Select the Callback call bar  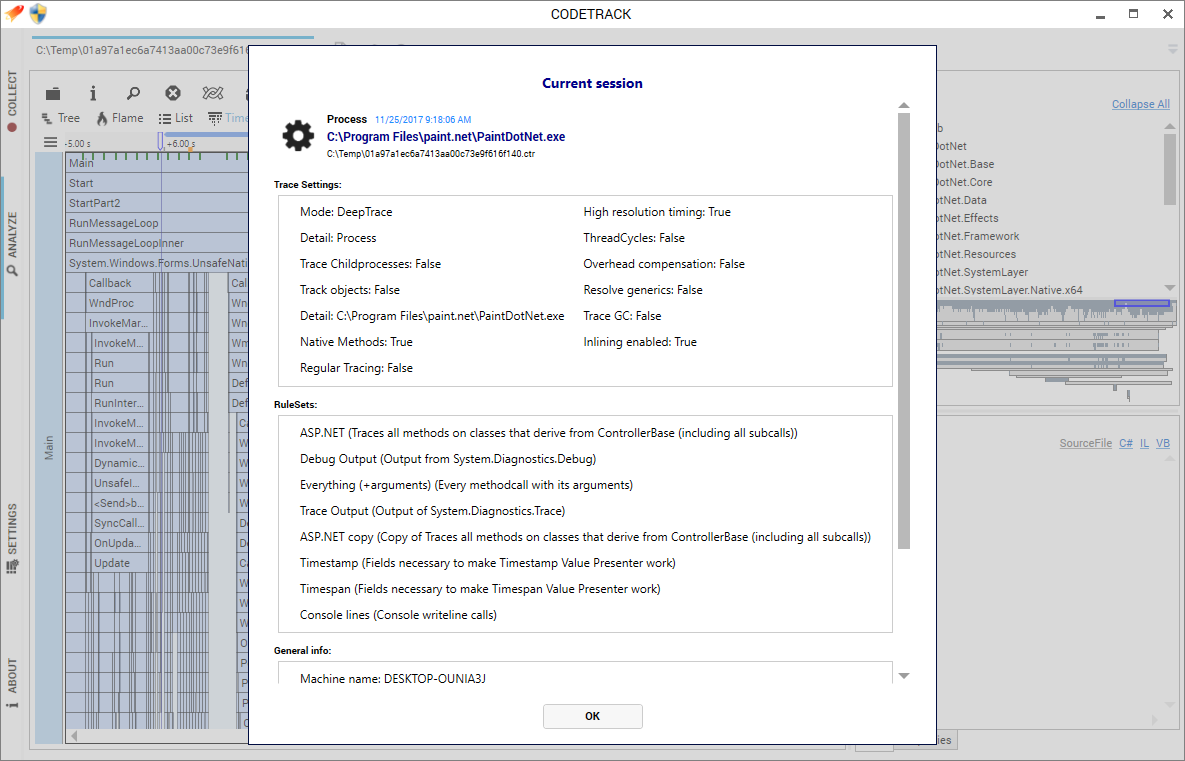tap(119, 283)
